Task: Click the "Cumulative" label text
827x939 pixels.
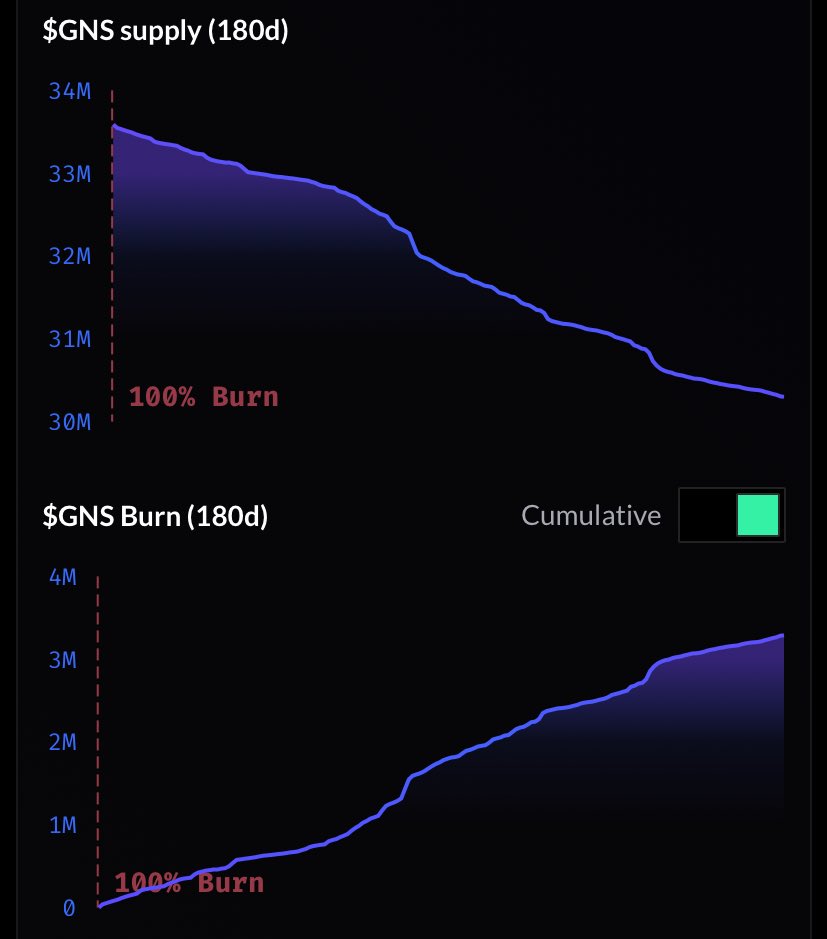Action: click(x=591, y=516)
